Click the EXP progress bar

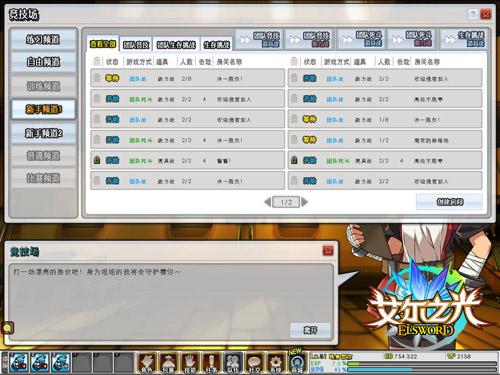(421, 364)
